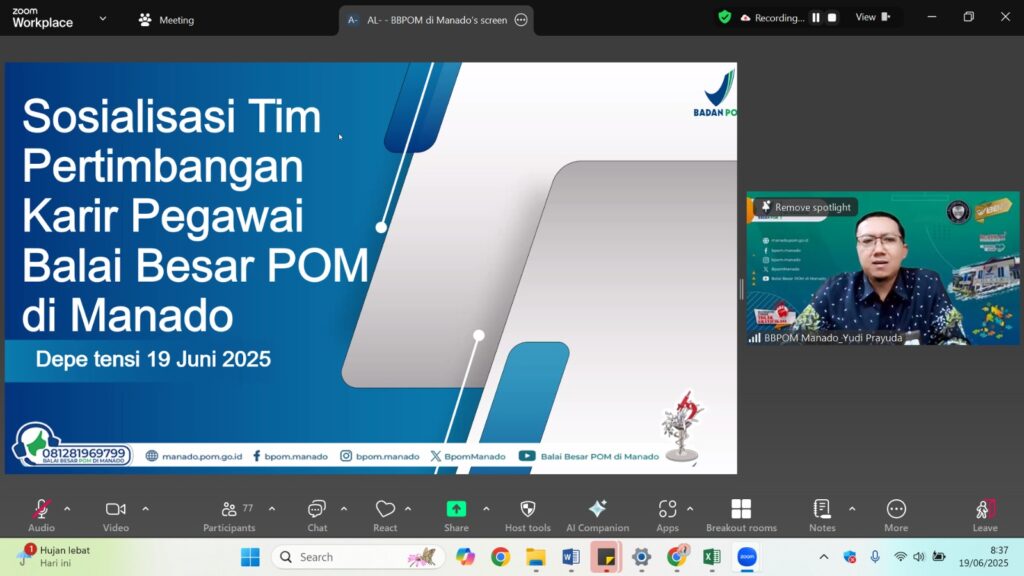Open shared screen options ellipsis in tab
Screen dimensions: 1024x576
point(520,20)
